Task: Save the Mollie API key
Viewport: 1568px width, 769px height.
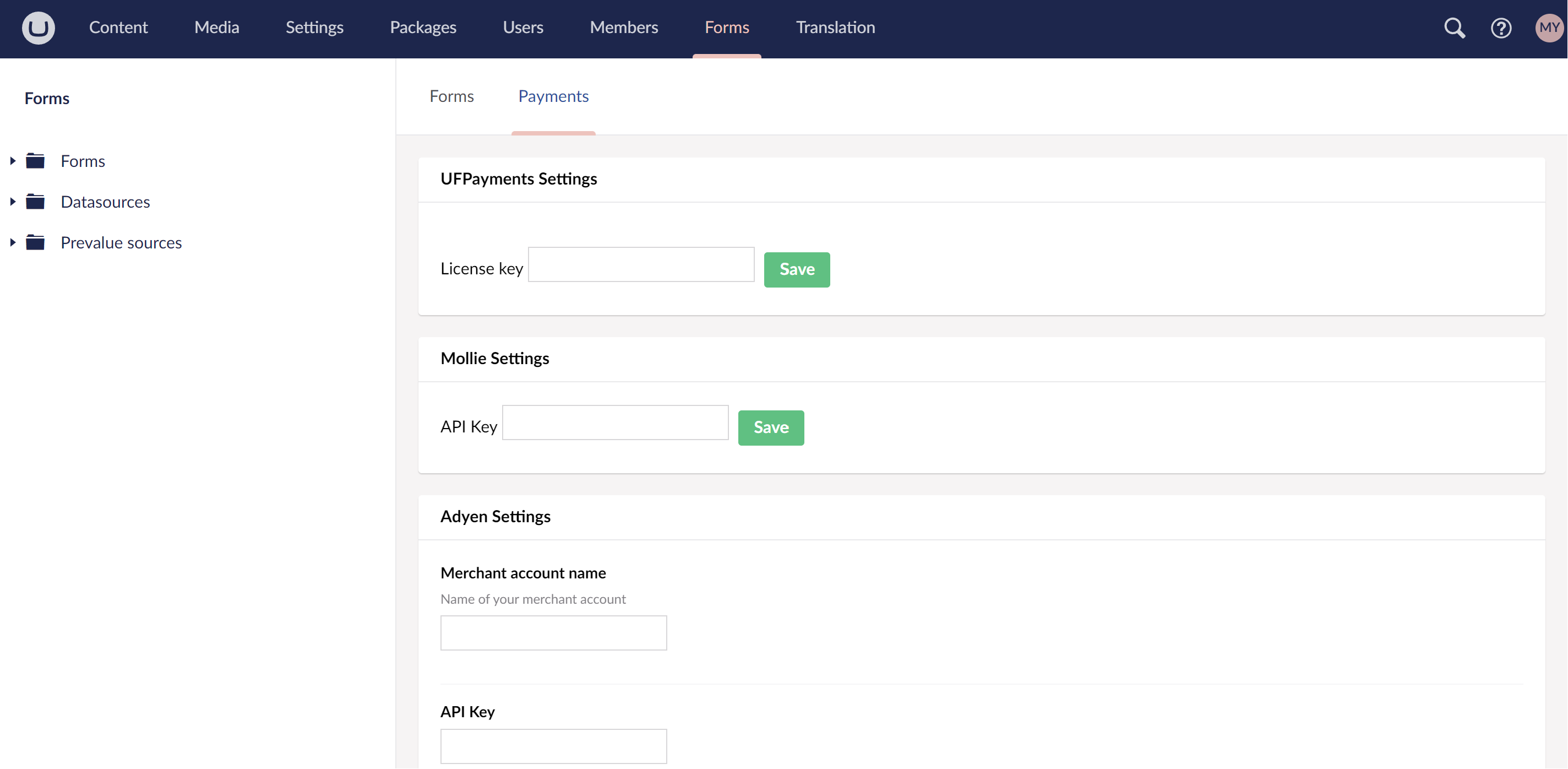Action: (771, 428)
